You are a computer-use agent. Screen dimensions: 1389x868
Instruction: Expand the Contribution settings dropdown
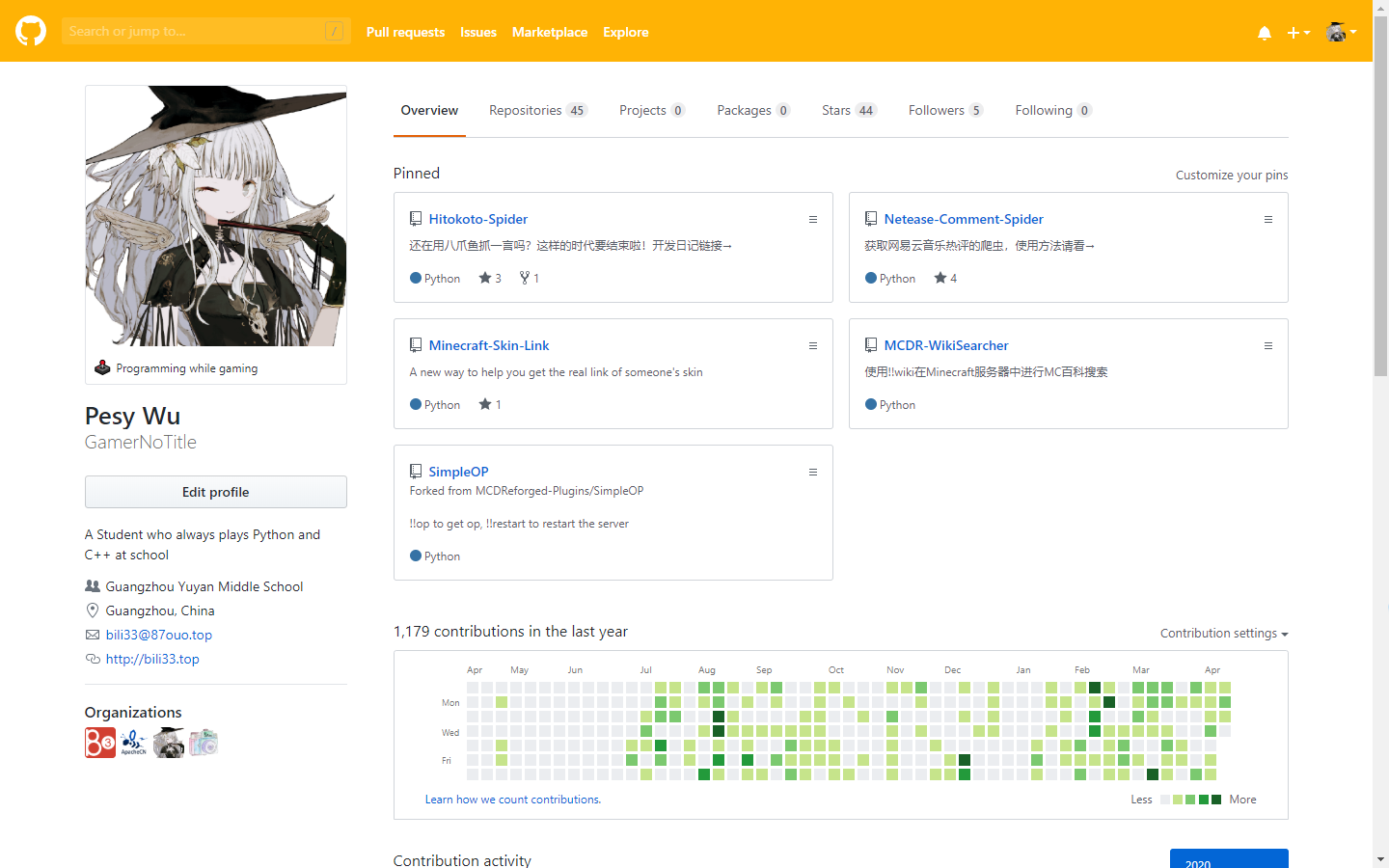(1223, 633)
